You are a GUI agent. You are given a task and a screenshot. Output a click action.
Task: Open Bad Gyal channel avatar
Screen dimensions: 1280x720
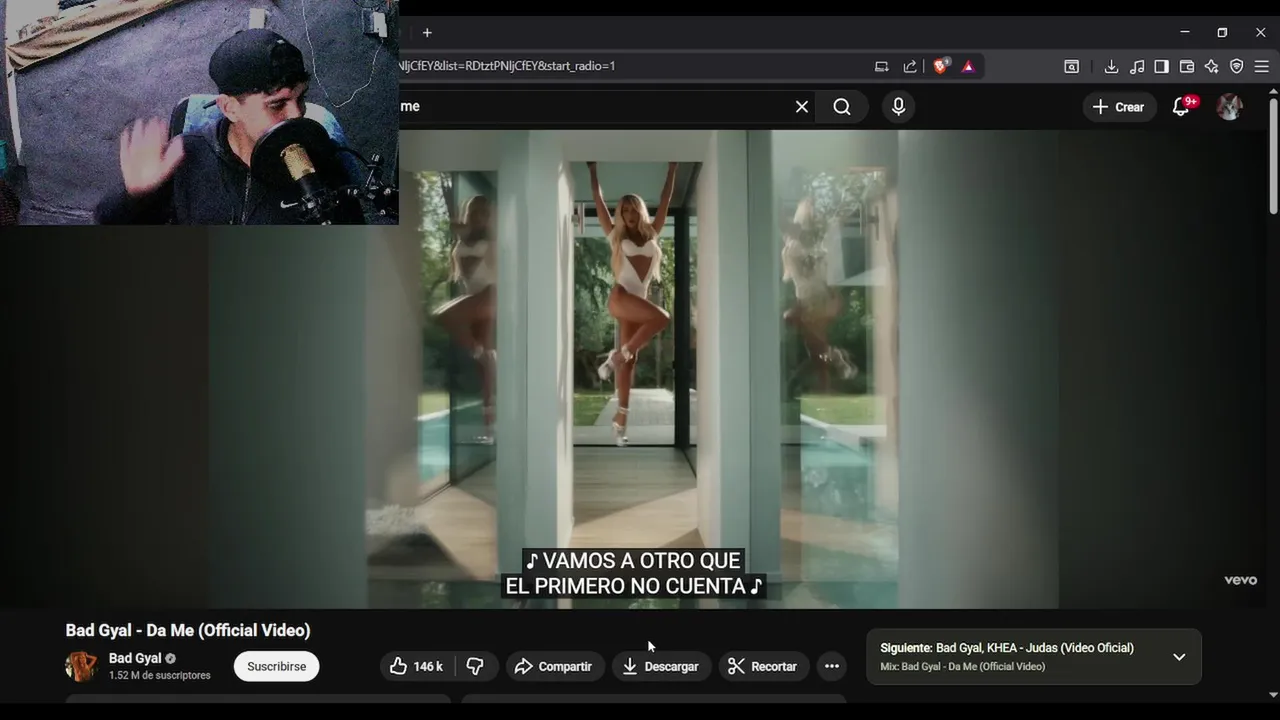[x=81, y=666]
